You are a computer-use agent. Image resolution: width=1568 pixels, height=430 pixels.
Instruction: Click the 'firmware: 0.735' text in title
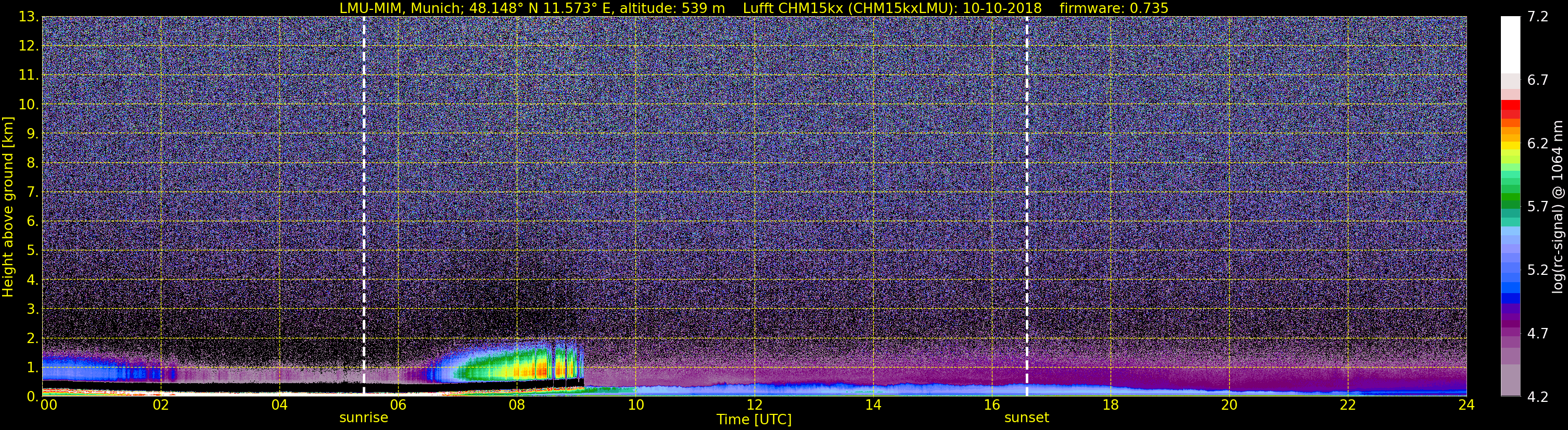click(x=1113, y=8)
